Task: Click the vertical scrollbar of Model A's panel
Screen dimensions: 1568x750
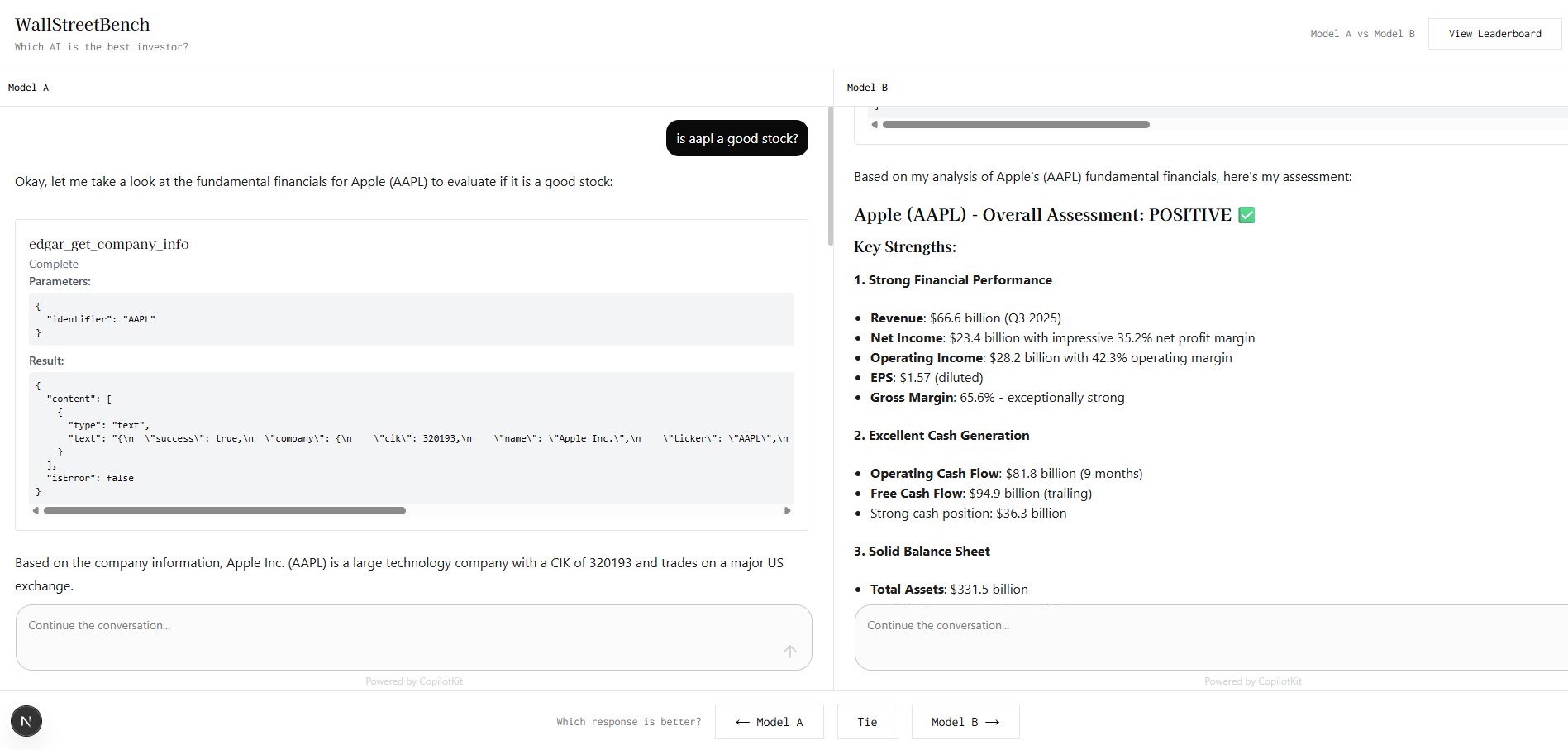Action: click(x=831, y=176)
